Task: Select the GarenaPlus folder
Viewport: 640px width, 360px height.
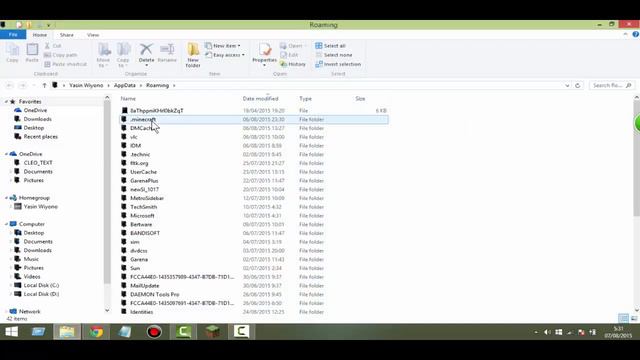Action: 253,180
